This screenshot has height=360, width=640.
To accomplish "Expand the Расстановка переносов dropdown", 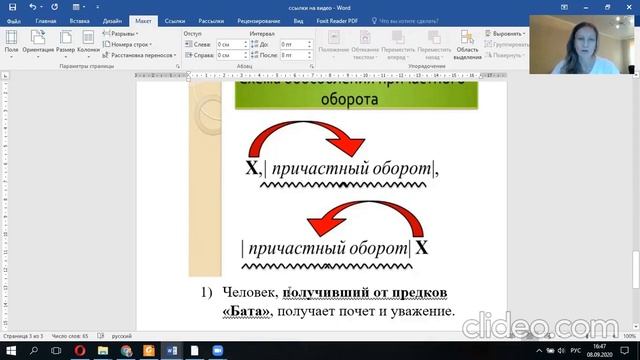I will click(139, 55).
